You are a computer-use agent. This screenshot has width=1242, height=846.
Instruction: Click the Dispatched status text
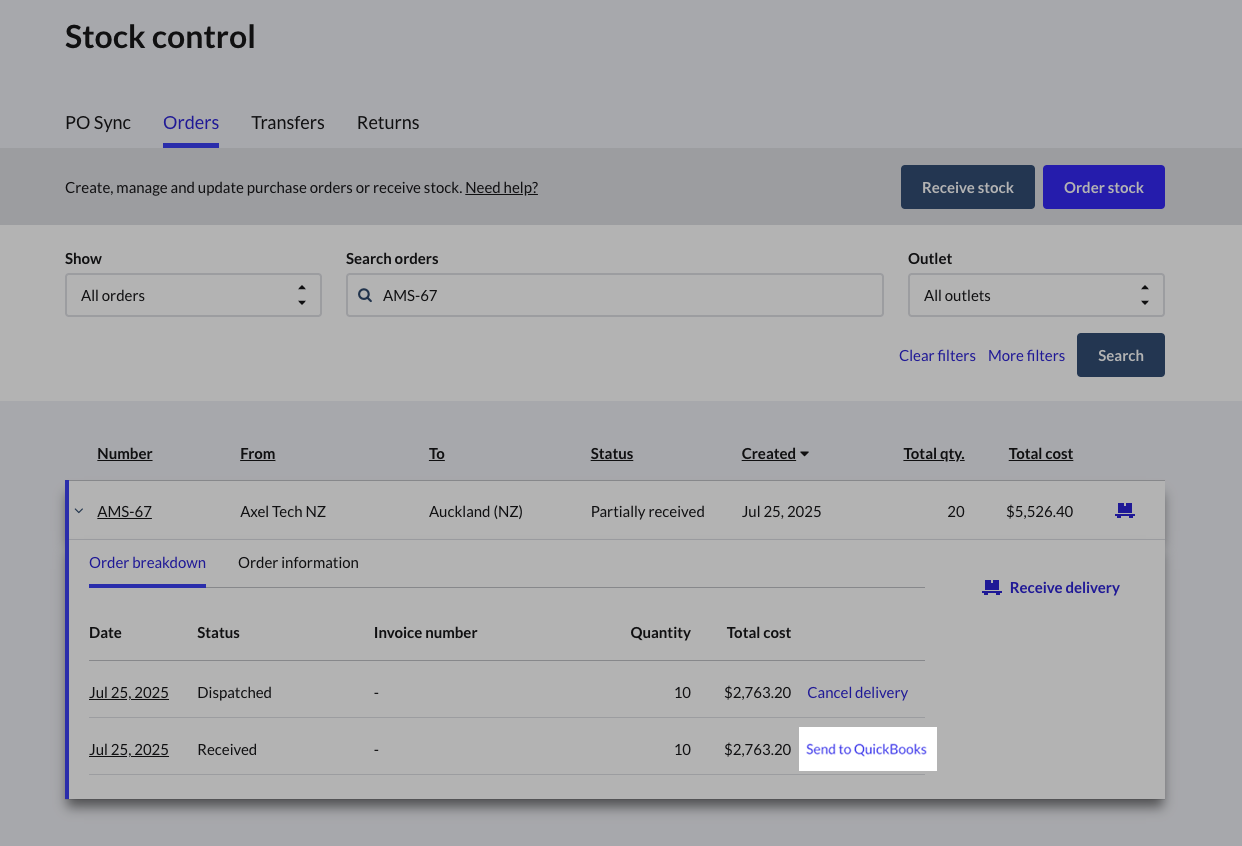[234, 692]
